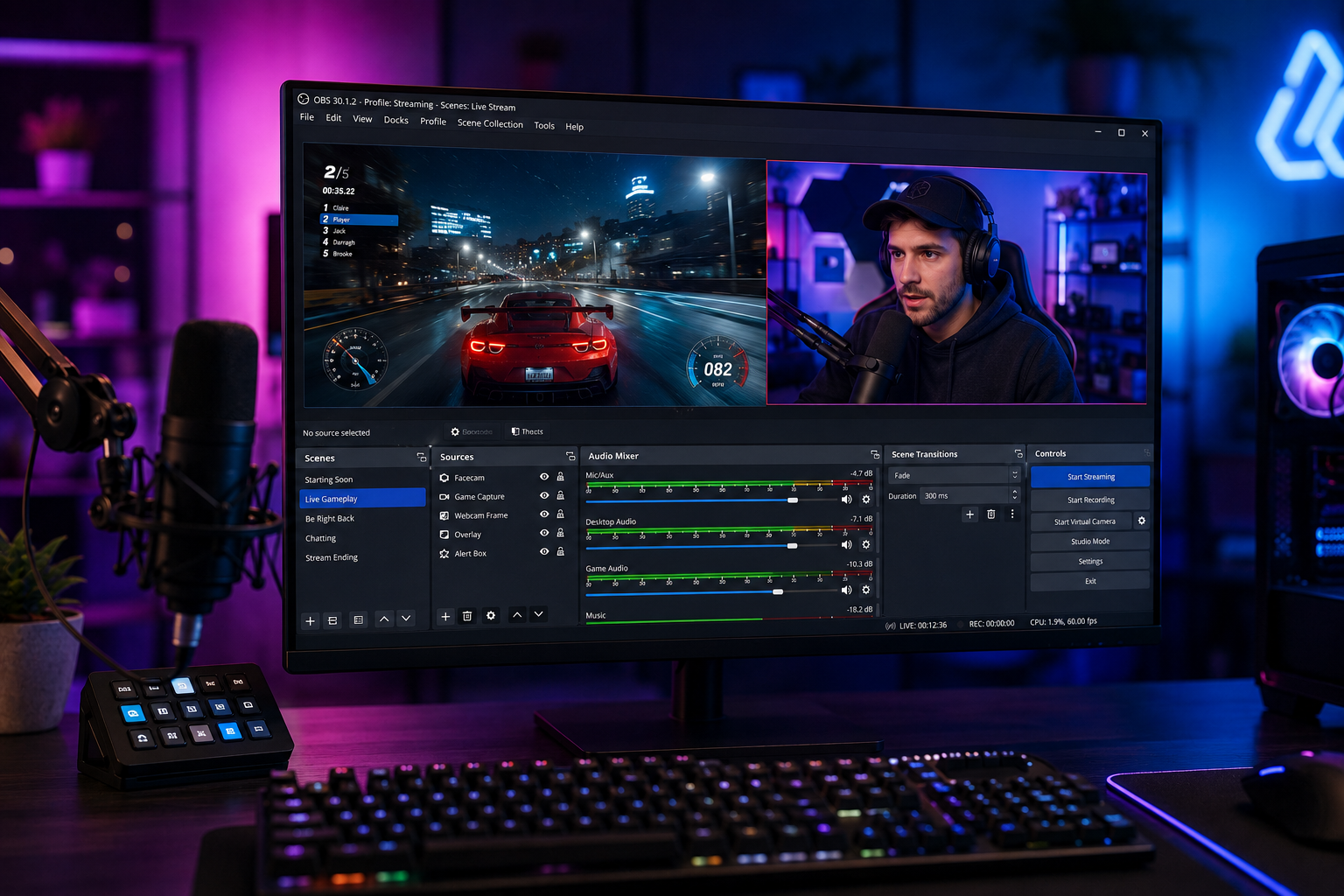Open the Mic/Aux audio settings gear

[x=866, y=499]
